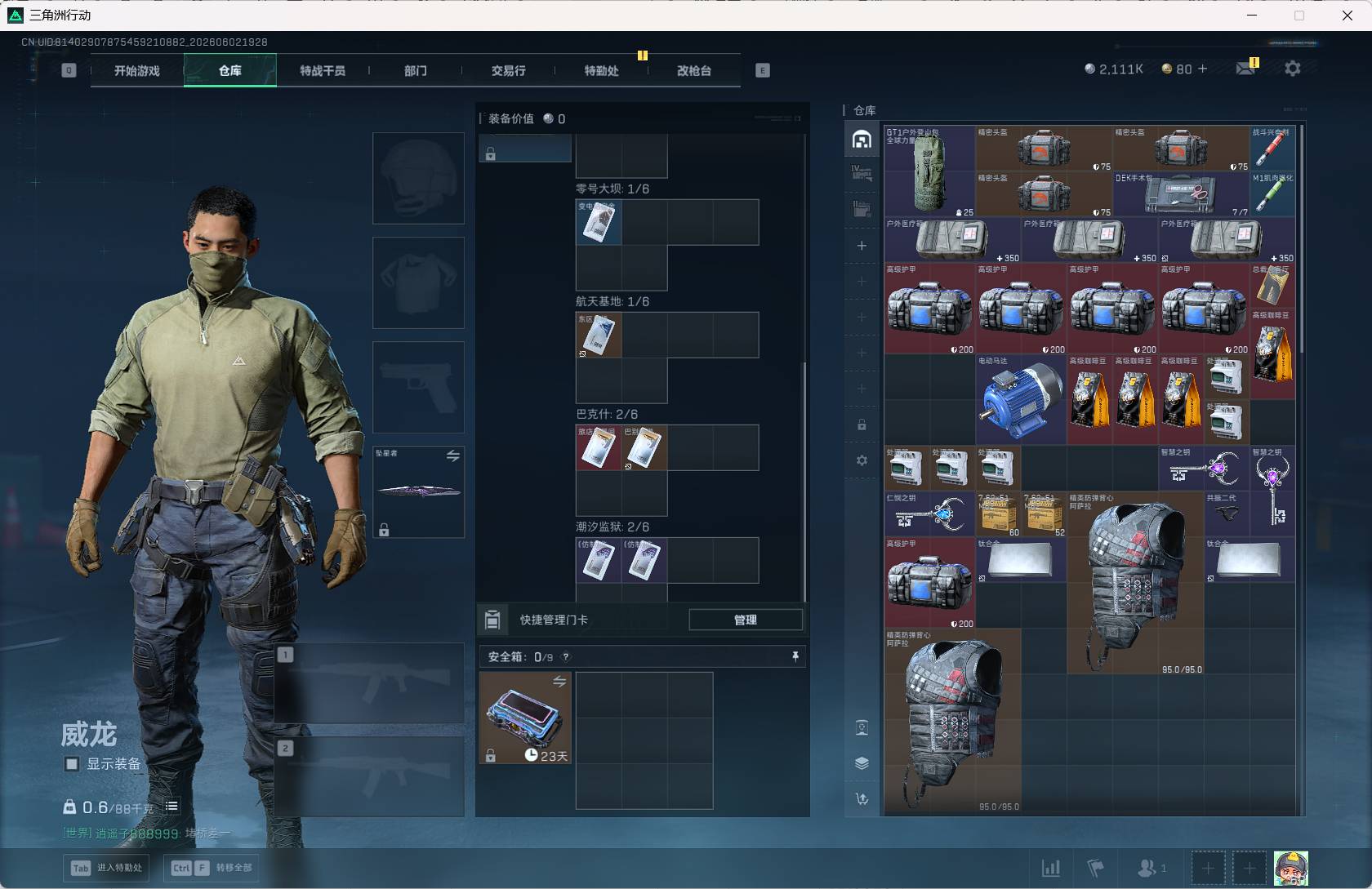This screenshot has width=1372, height=889.
Task: Select the safe box with 23天 remaining
Action: point(525,718)
